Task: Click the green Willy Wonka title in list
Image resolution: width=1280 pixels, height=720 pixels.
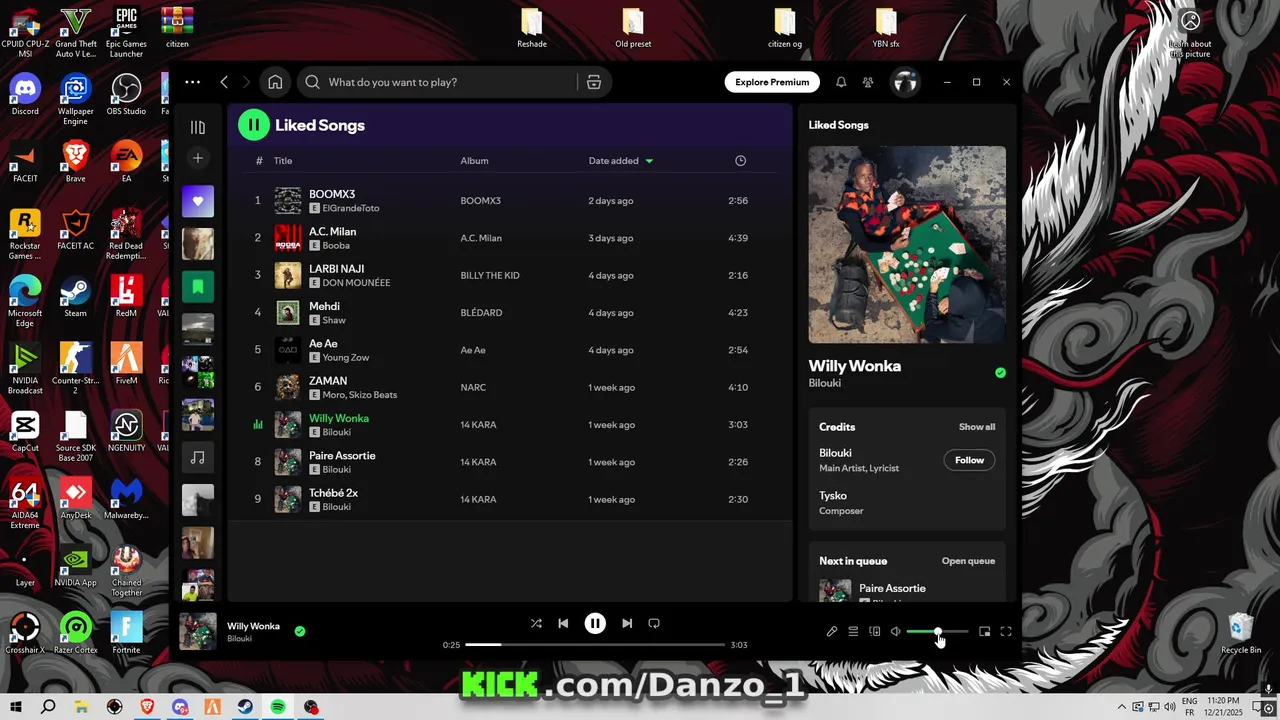Action: click(339, 419)
